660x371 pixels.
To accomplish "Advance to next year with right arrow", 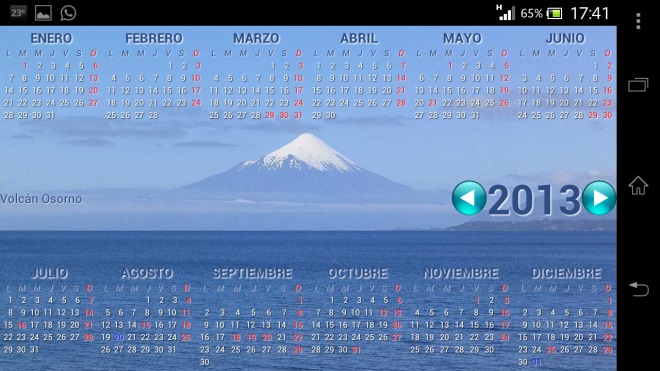I will 599,198.
